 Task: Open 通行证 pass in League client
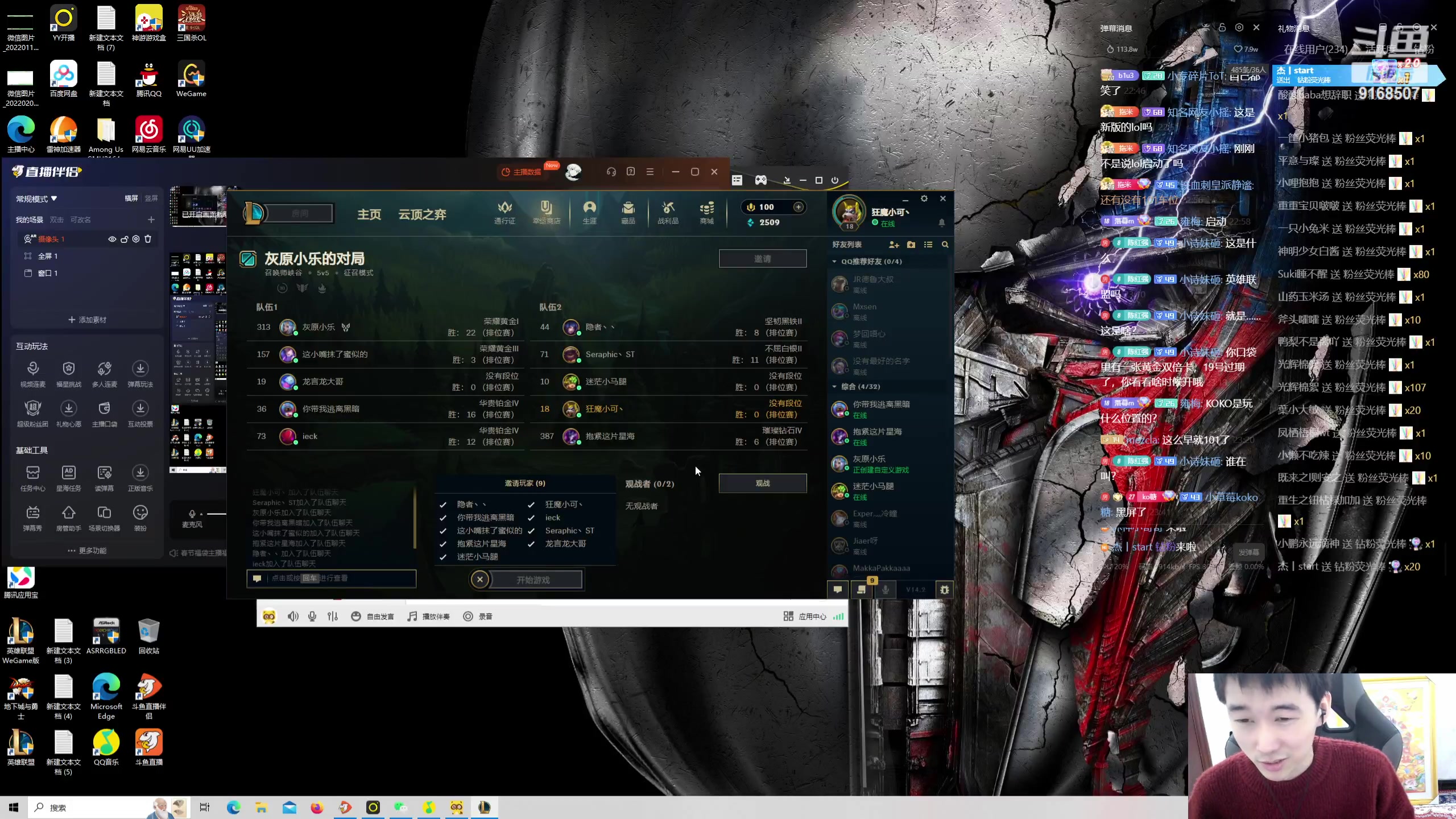tap(504, 212)
